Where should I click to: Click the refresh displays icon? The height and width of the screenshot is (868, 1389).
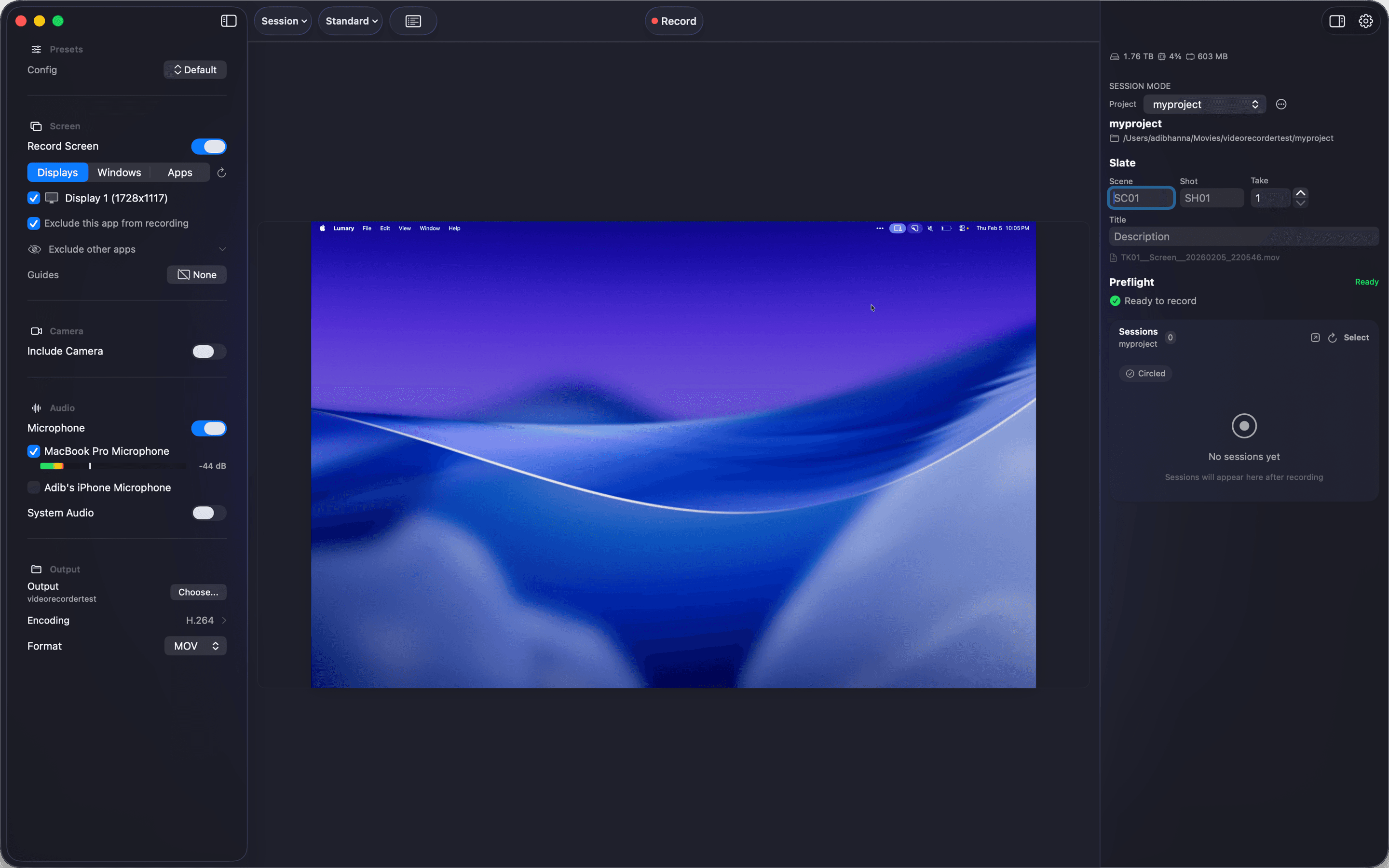tap(221, 173)
